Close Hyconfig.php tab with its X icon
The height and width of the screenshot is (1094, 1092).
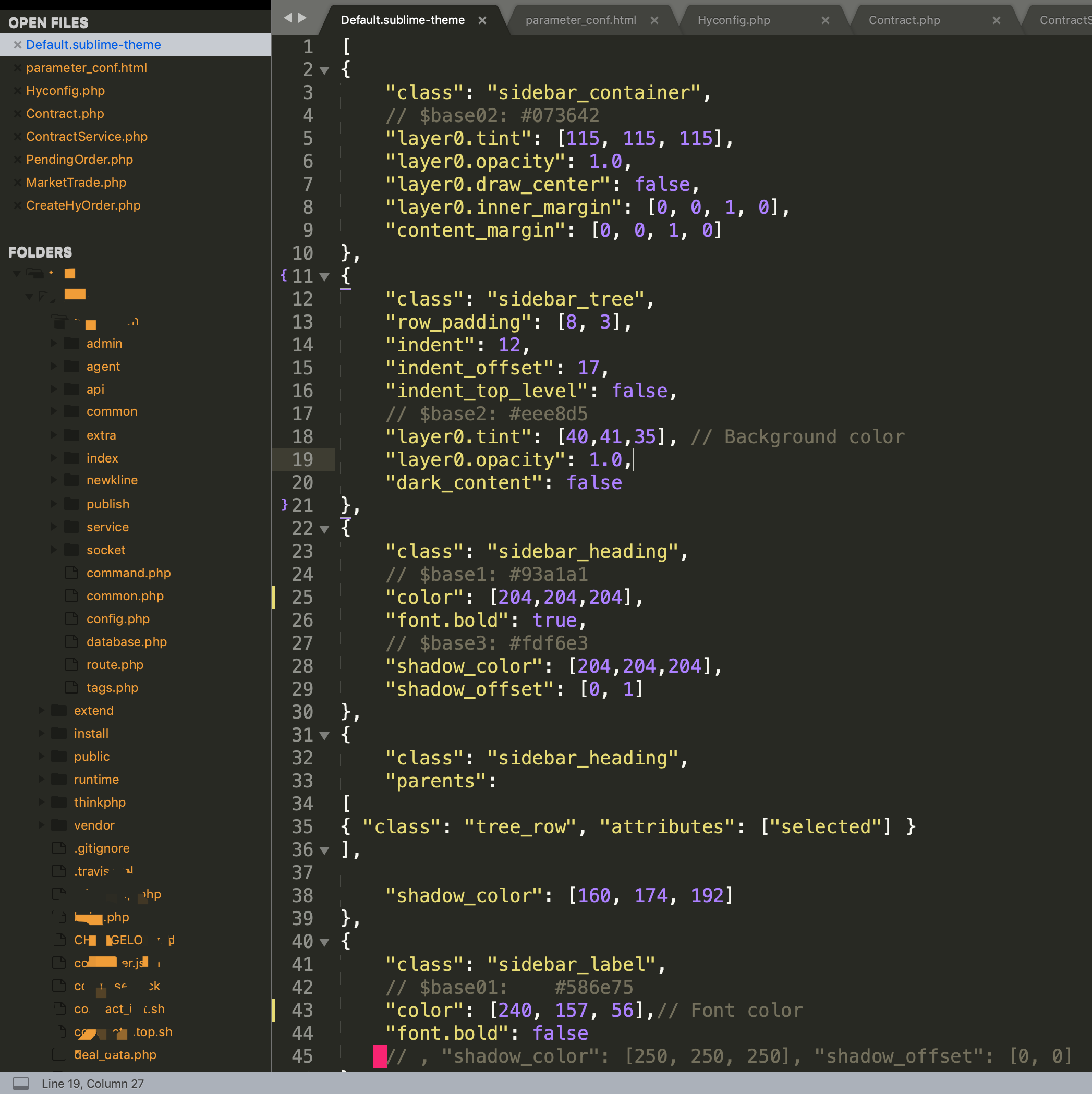coord(825,20)
